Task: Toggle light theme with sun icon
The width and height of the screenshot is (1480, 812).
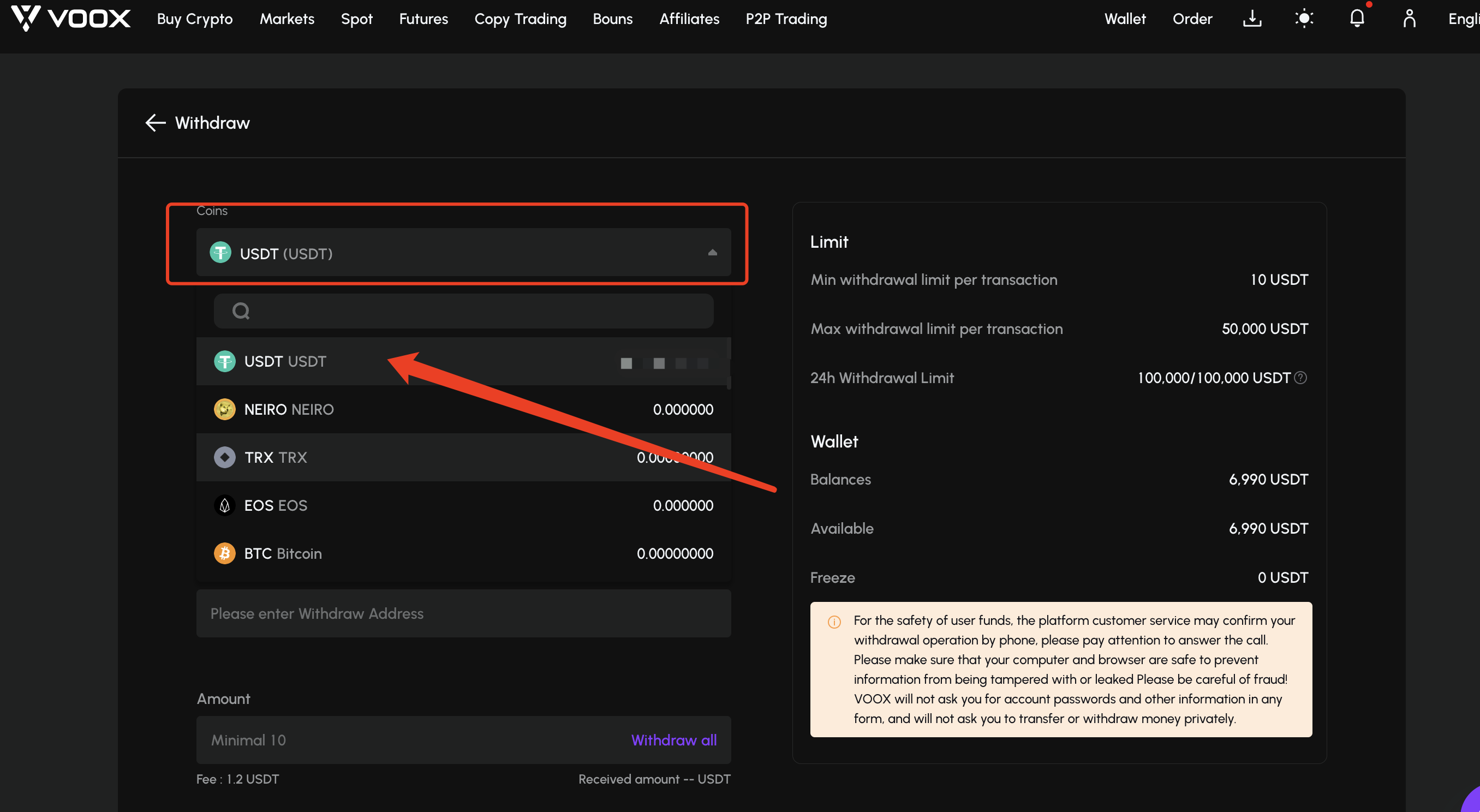Action: point(1304,19)
